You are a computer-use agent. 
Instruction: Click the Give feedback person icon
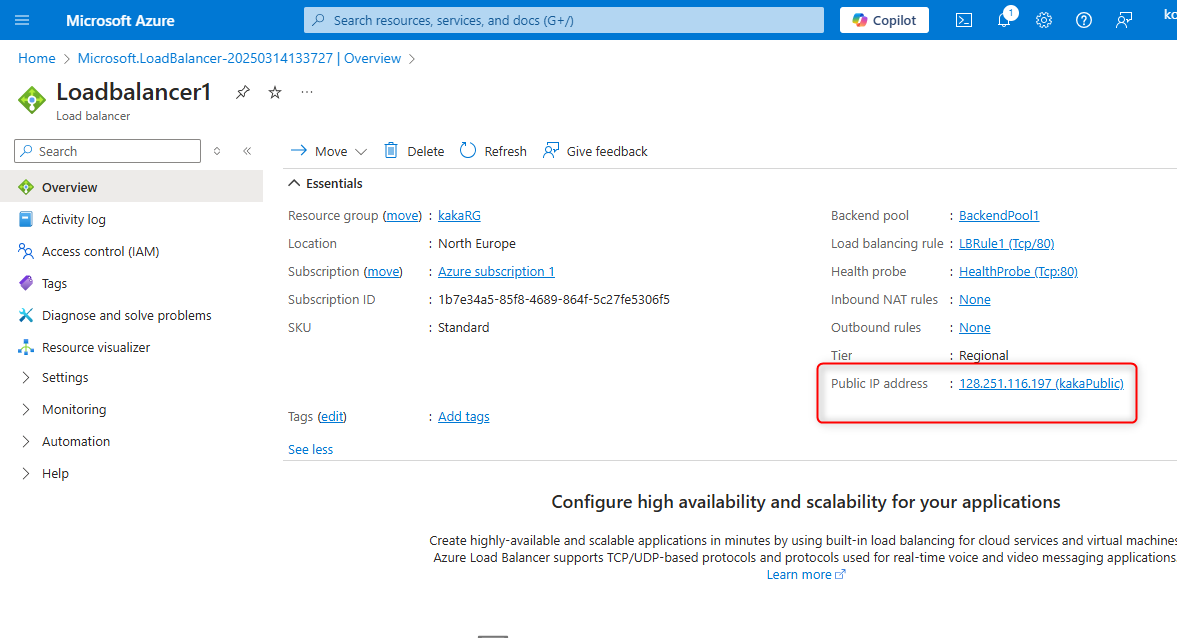coord(551,151)
